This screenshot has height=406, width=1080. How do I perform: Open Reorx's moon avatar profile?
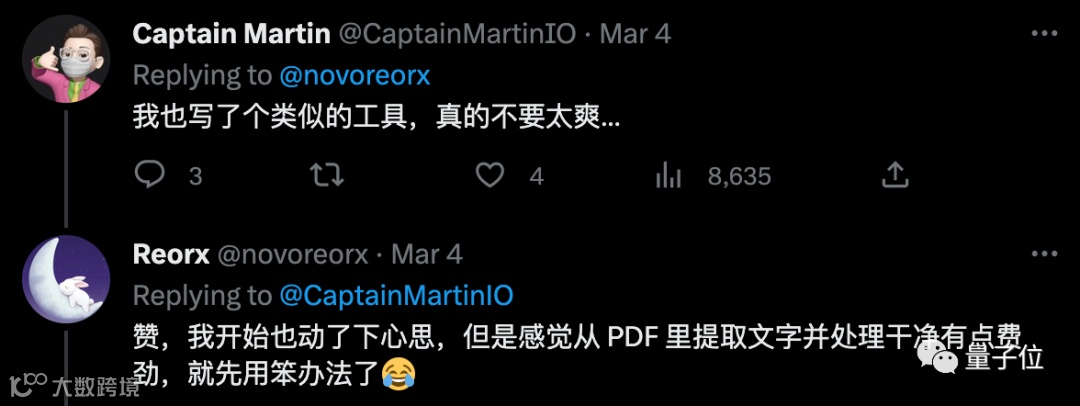click(66, 279)
